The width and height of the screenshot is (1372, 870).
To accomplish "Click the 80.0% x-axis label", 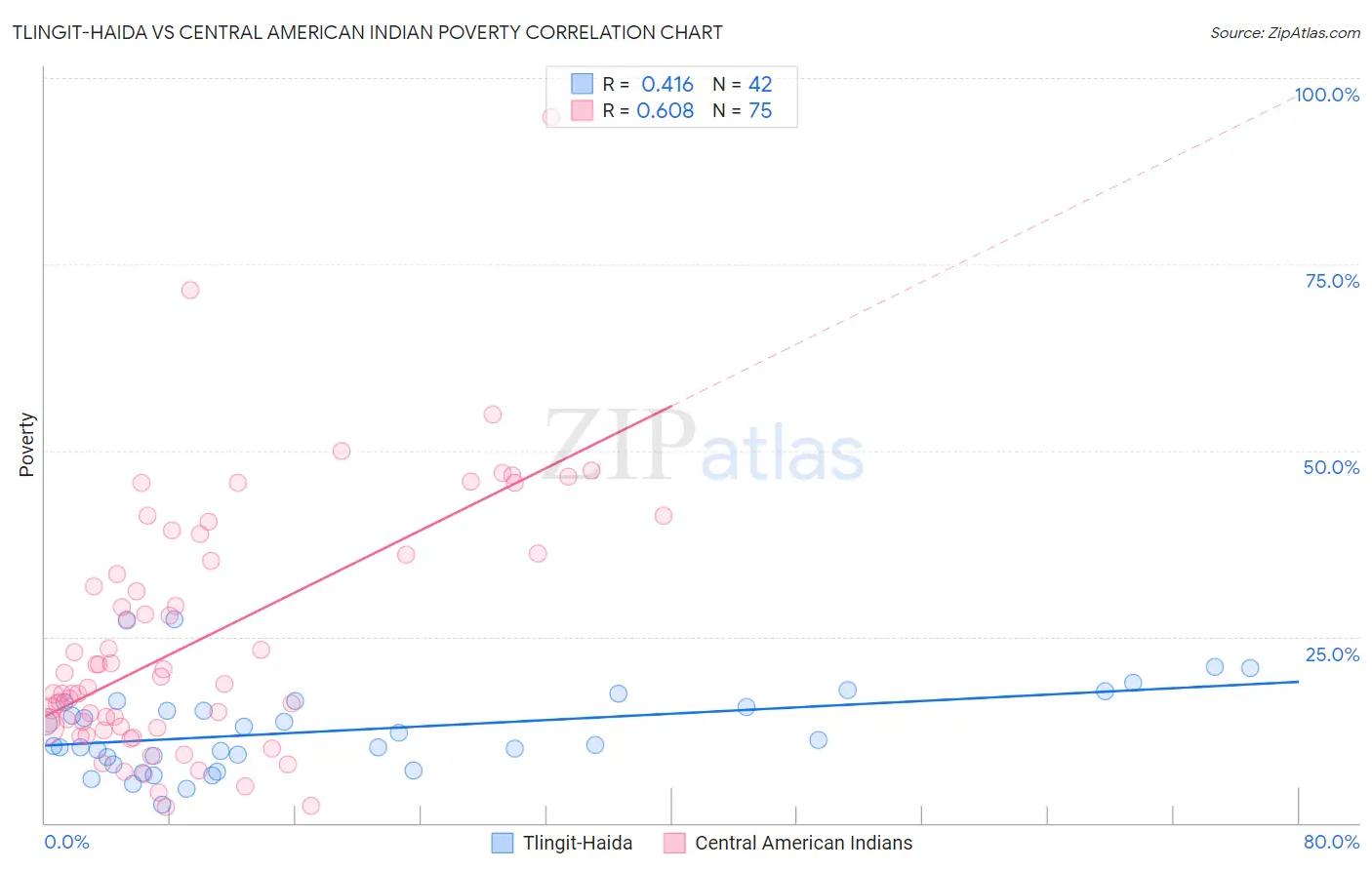I will pyautogui.click(x=1331, y=842).
